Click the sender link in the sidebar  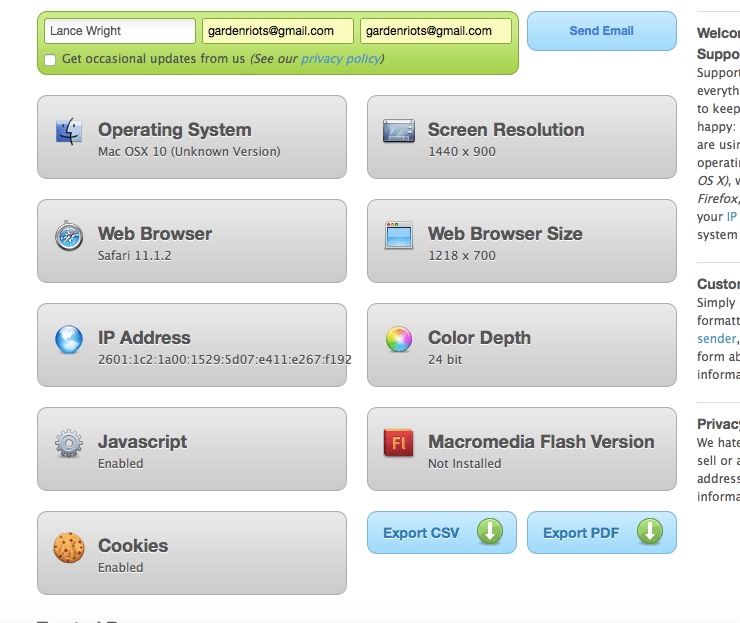(716, 339)
